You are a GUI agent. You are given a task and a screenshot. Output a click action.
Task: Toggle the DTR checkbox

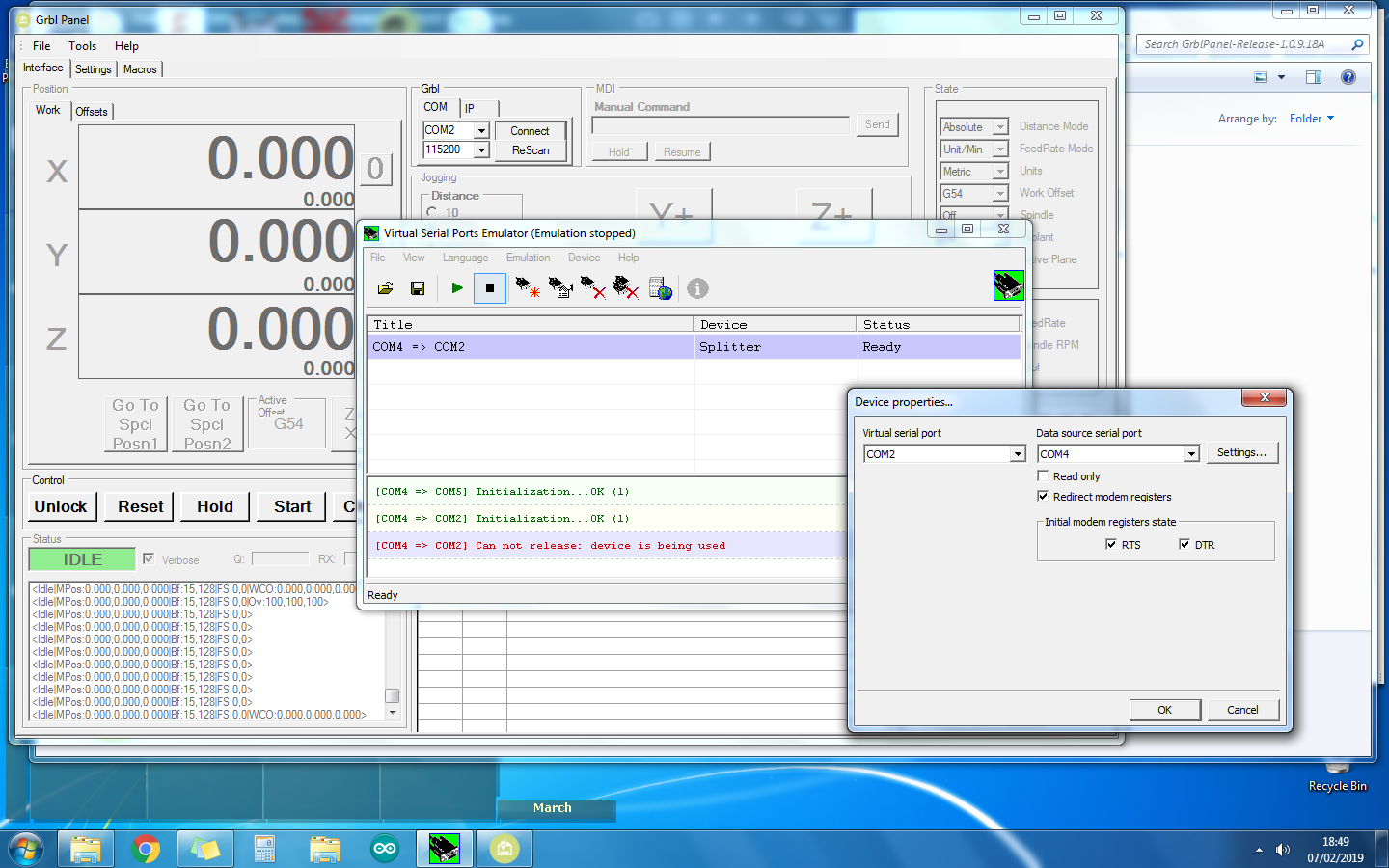[1185, 544]
